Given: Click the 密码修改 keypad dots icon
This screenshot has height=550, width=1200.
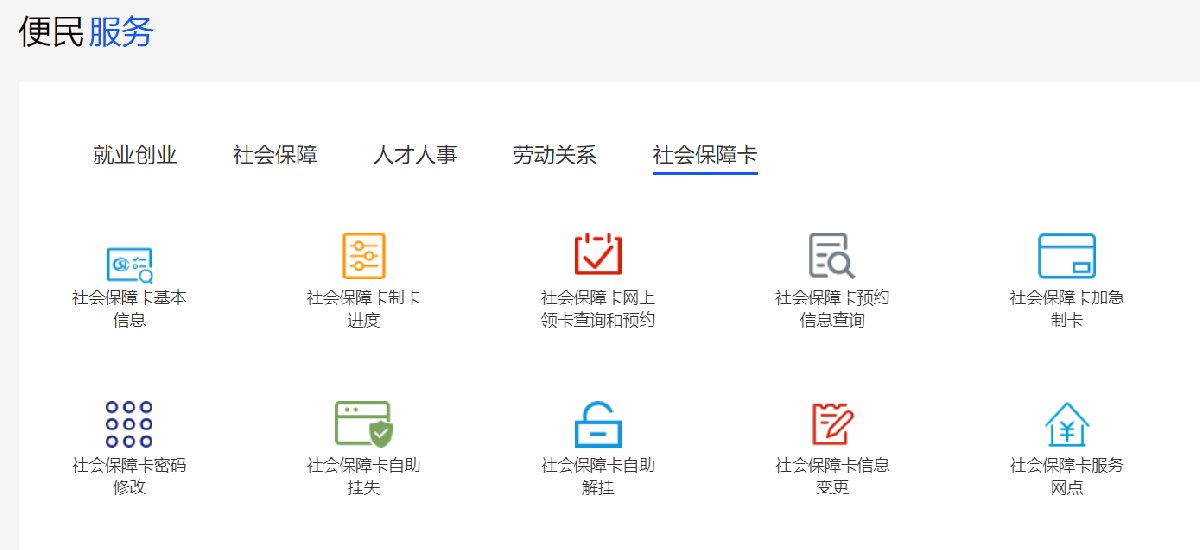Looking at the screenshot, I should coord(130,424).
